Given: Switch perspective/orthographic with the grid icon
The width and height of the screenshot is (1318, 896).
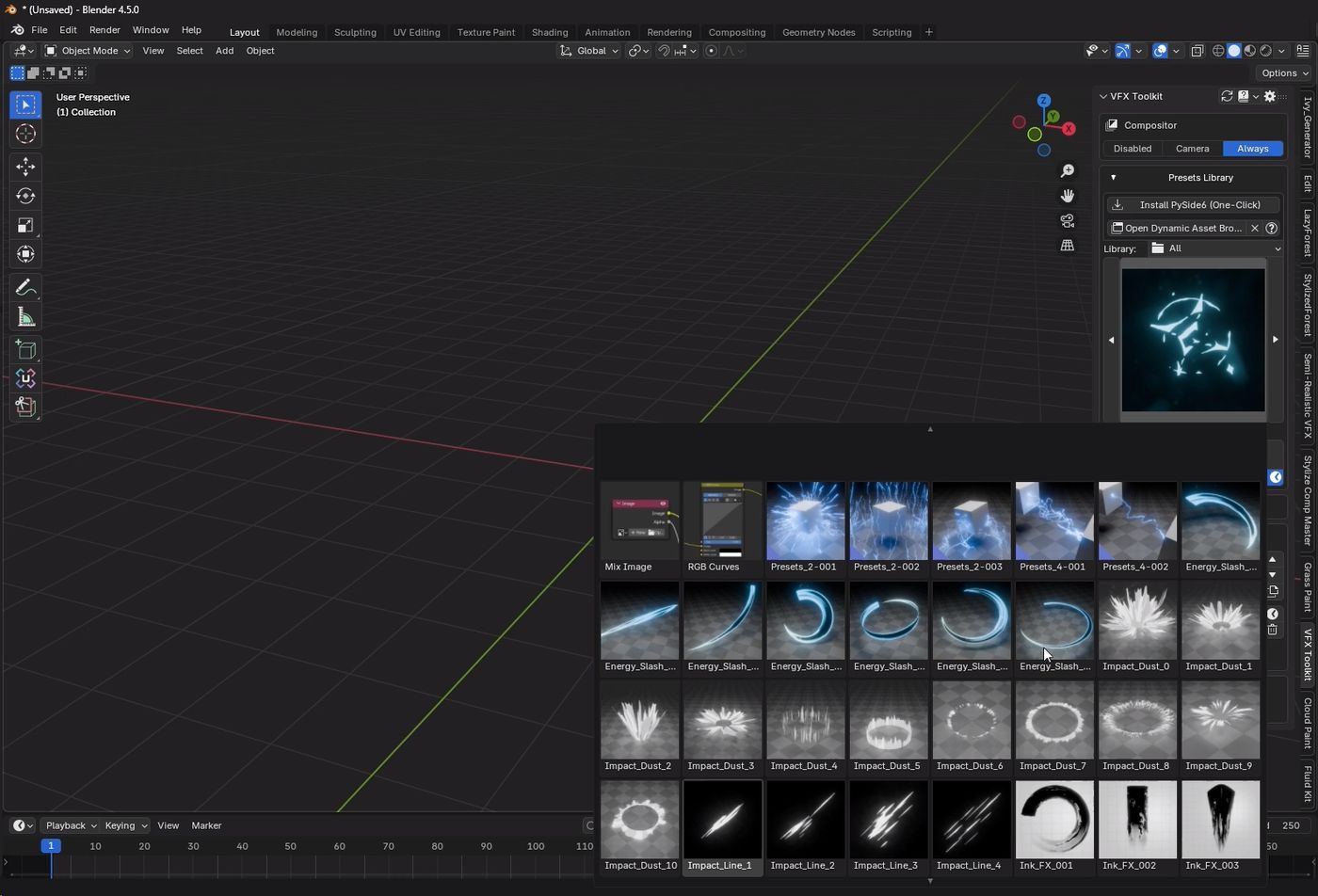Looking at the screenshot, I should pyautogui.click(x=1068, y=245).
